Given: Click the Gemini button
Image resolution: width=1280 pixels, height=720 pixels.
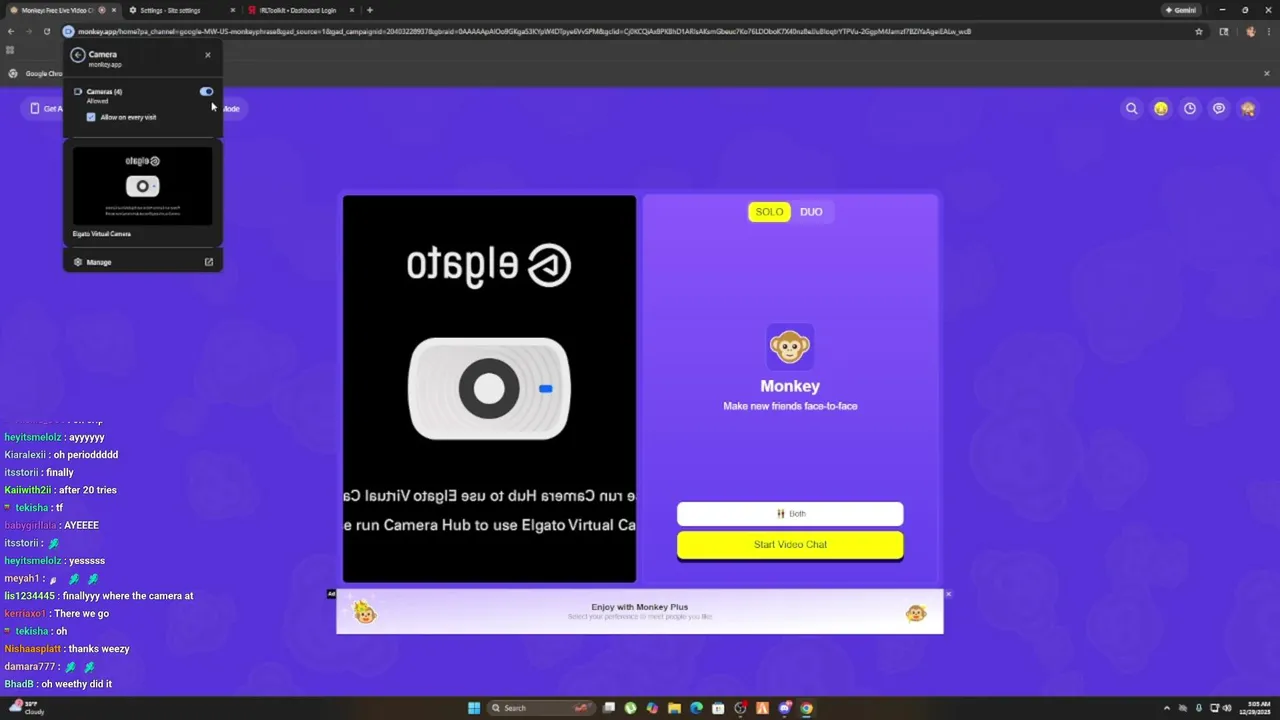Looking at the screenshot, I should tap(1182, 10).
